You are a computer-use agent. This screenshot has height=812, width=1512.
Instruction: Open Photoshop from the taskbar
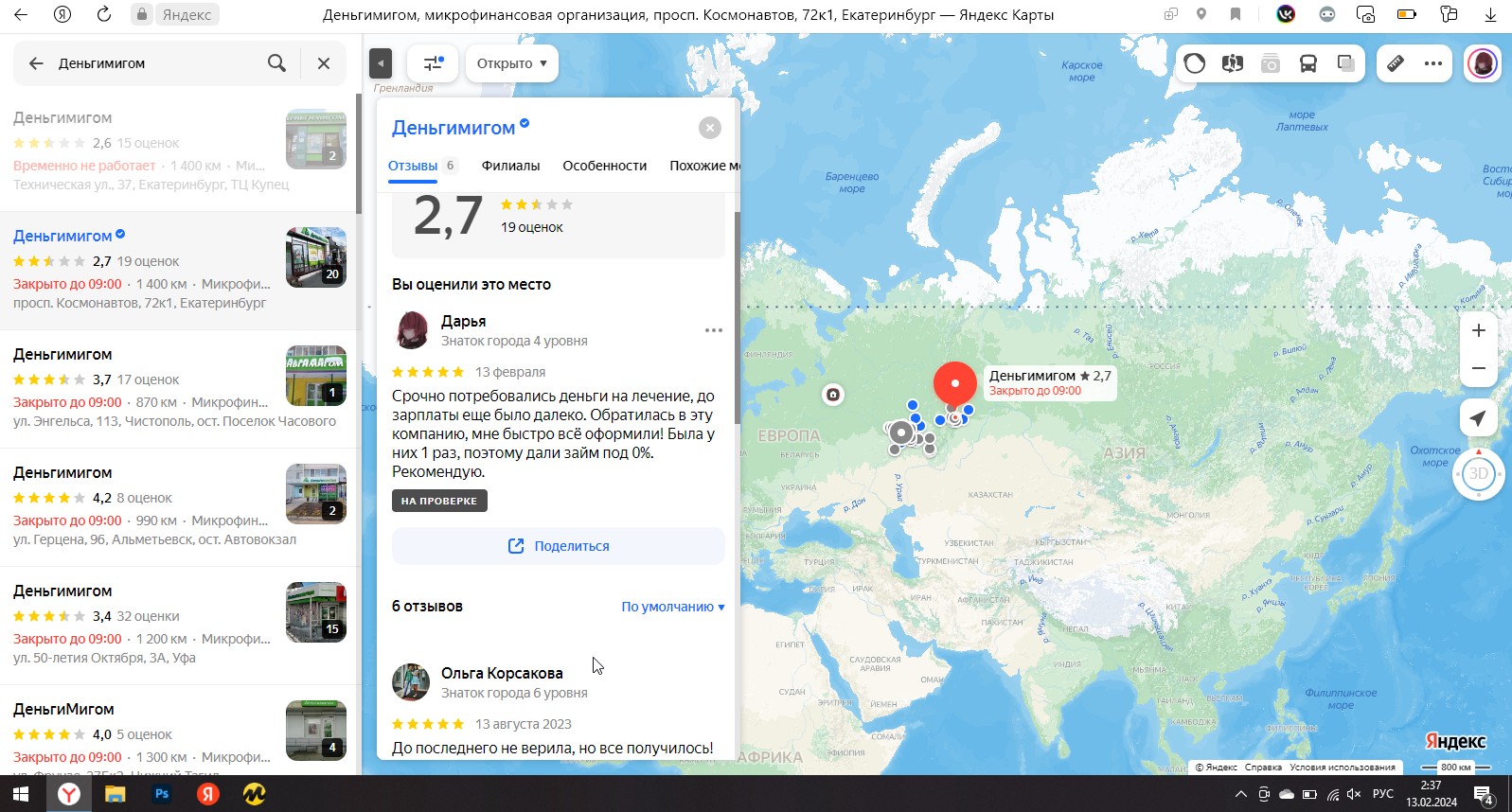pos(162,794)
